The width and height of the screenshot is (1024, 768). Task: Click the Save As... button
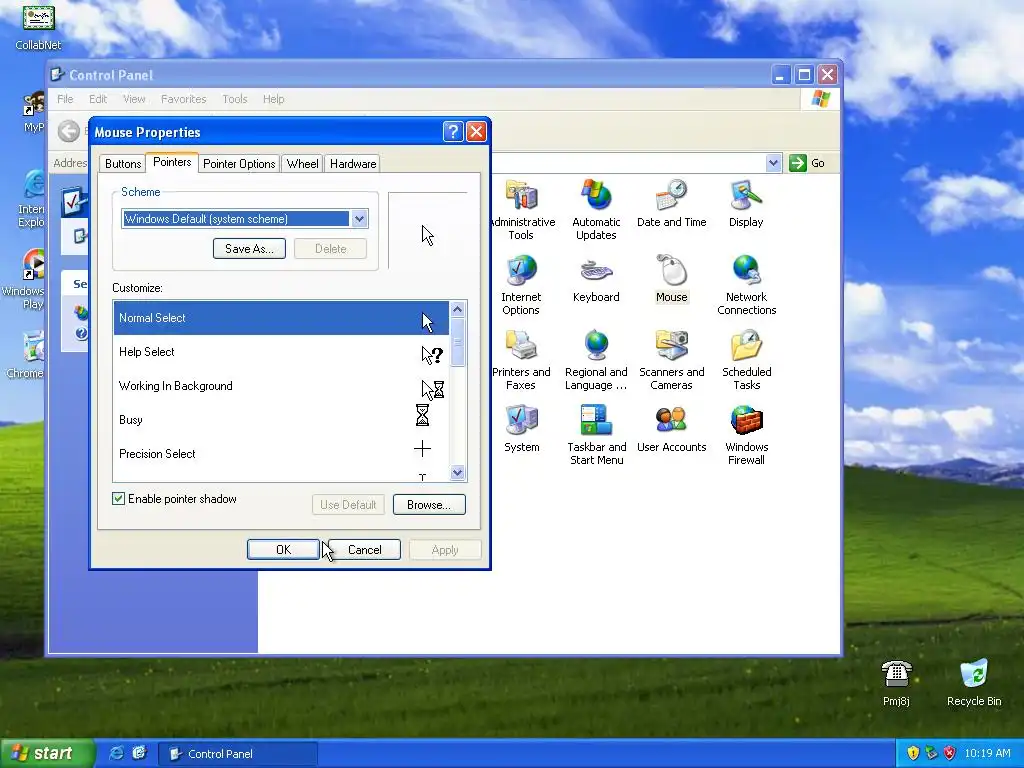tap(249, 249)
